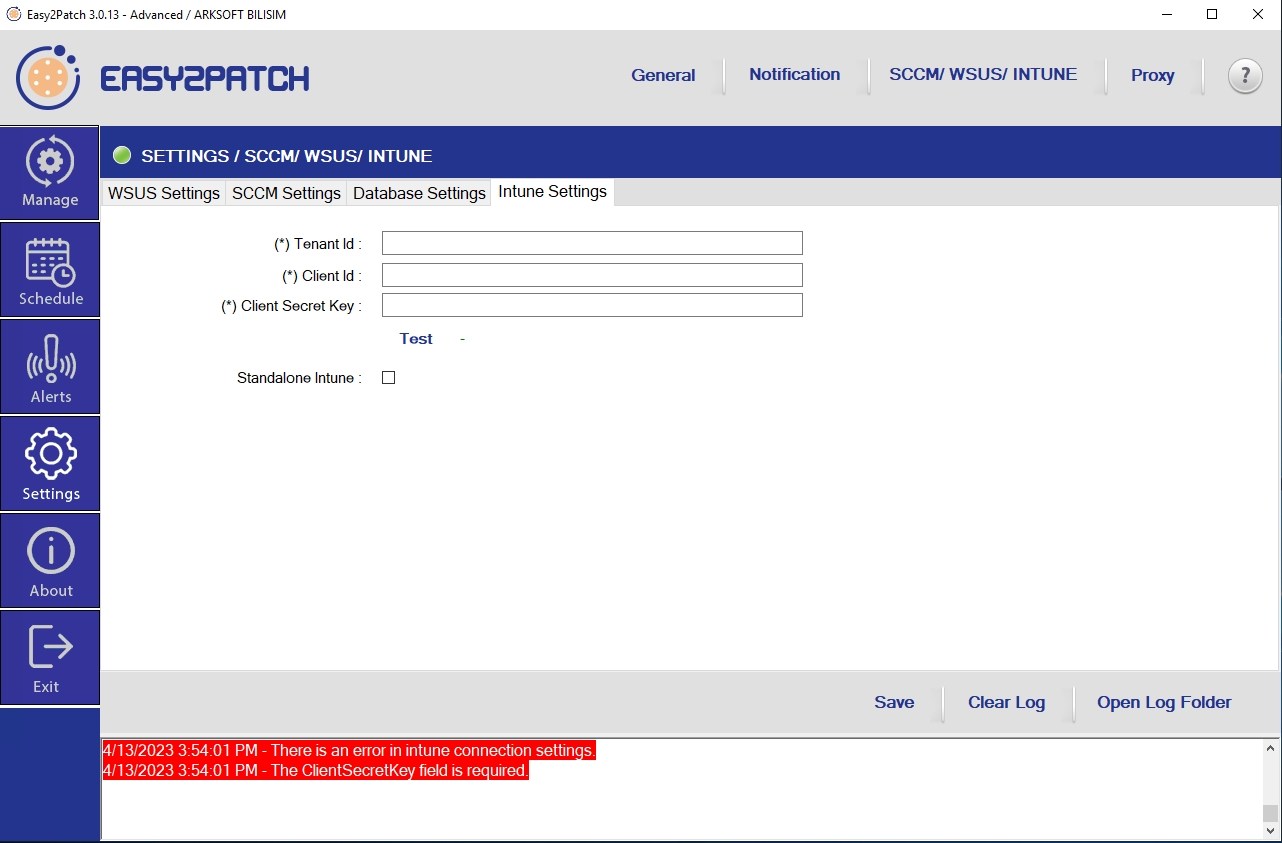Viewport: 1282px width, 843px height.
Task: Test the Intune connection
Action: pyautogui.click(x=416, y=339)
